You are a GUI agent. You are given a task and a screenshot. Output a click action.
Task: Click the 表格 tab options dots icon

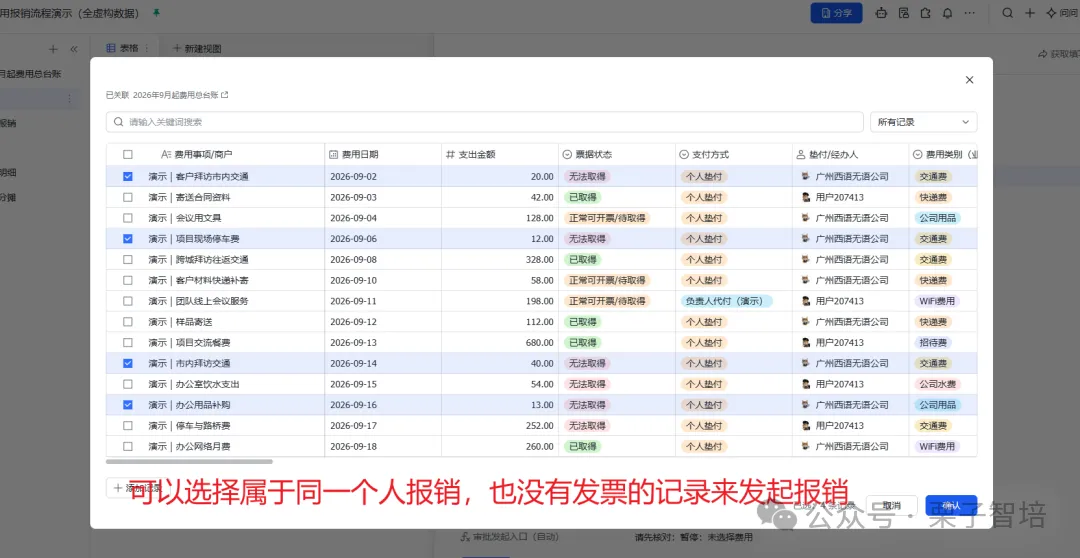[146, 48]
